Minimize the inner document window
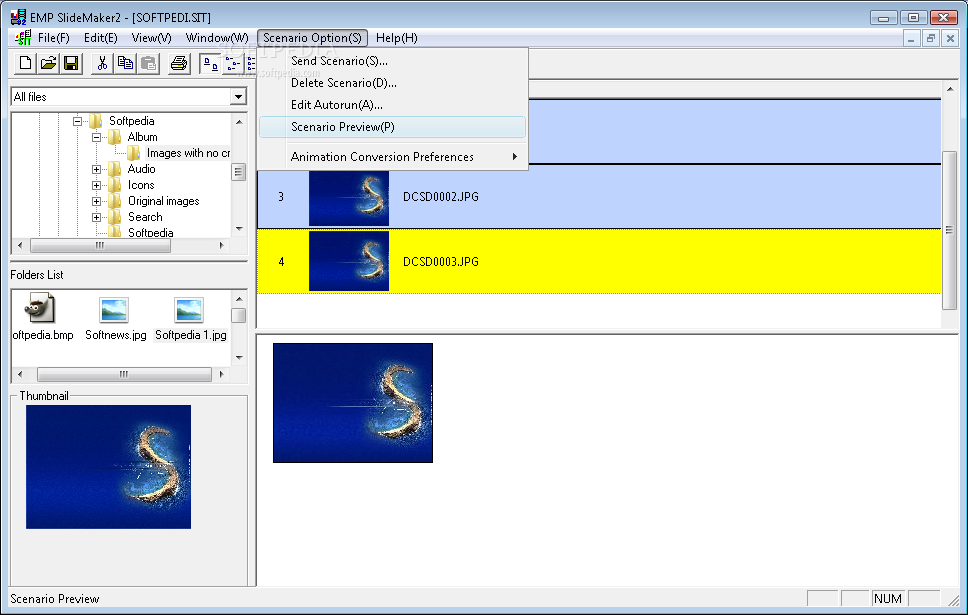 pos(911,38)
